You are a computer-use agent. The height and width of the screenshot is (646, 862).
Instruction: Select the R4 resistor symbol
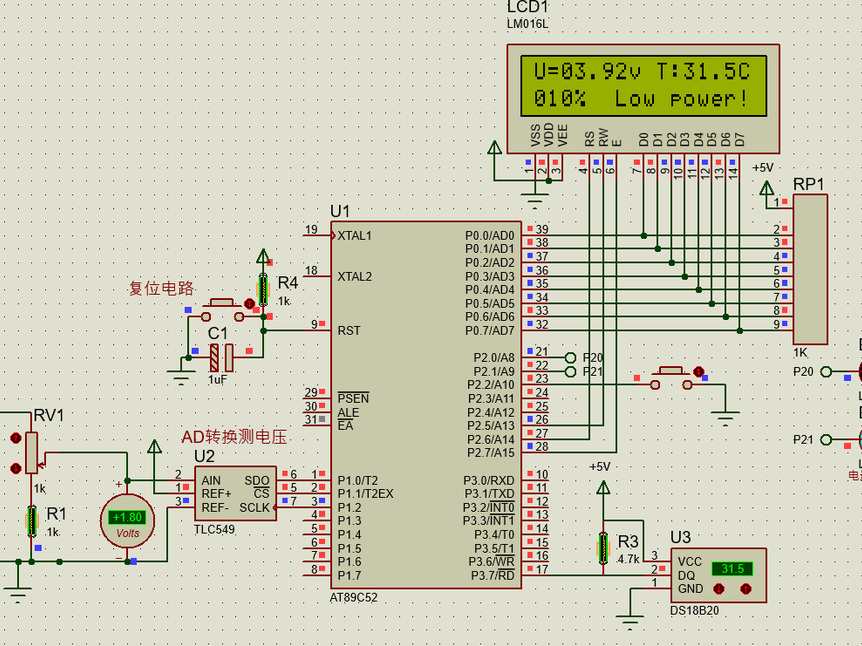pyautogui.click(x=263, y=289)
